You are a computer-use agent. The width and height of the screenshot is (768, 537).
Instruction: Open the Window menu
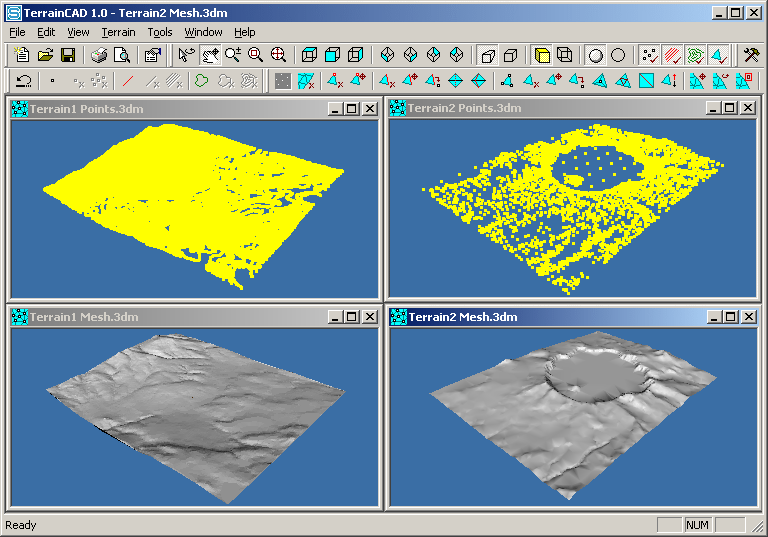(203, 32)
